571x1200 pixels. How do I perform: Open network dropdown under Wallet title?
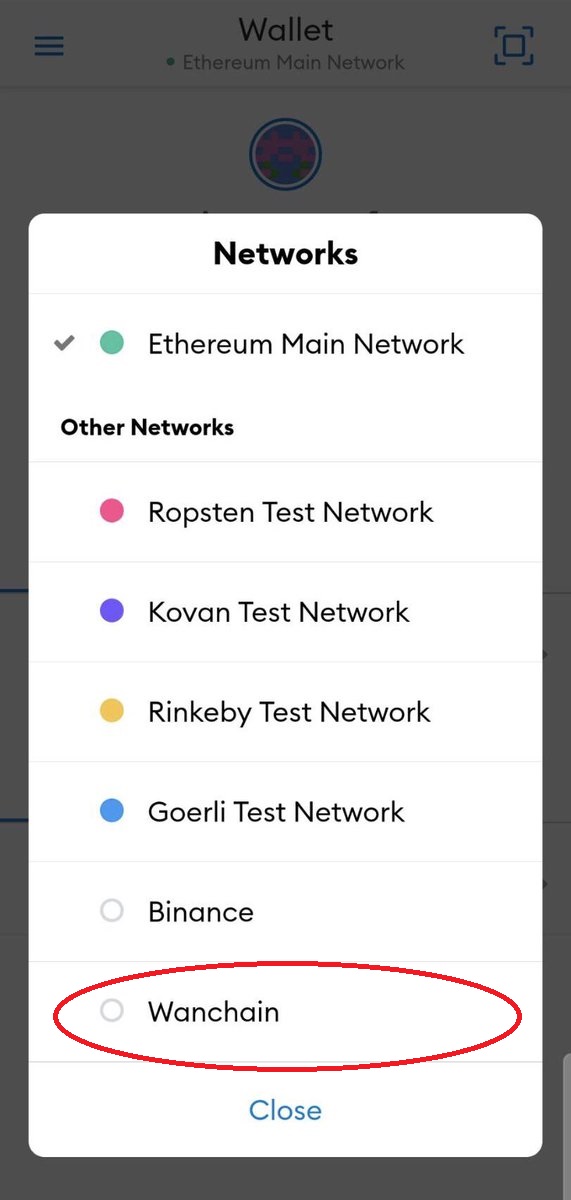point(285,62)
